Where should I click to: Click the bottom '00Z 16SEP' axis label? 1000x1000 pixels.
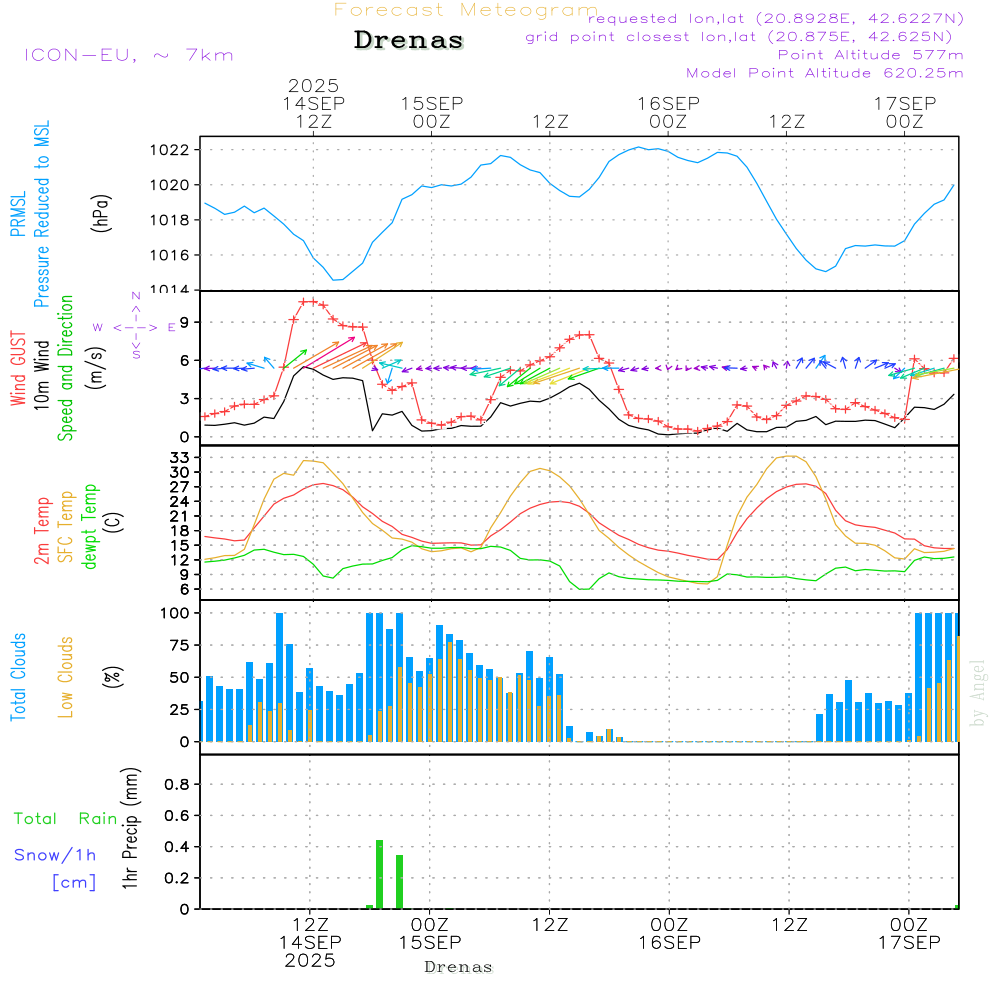[x=670, y=934]
